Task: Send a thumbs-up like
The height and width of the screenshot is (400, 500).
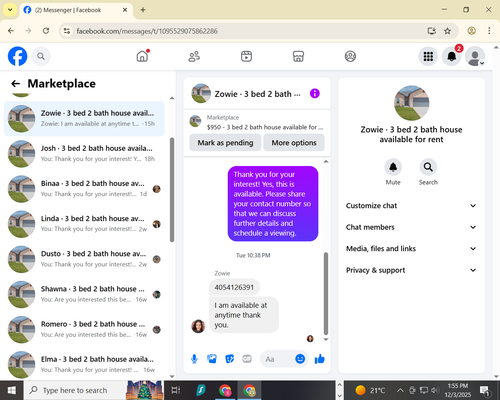Action: (319, 359)
